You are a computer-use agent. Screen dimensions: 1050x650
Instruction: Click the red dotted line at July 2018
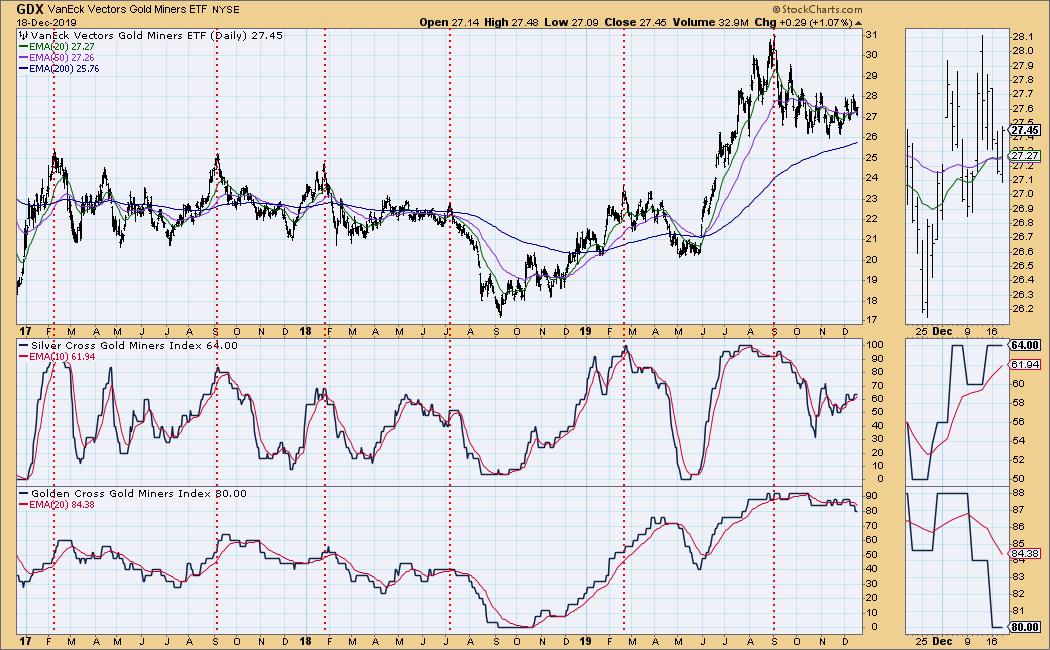tap(449, 332)
